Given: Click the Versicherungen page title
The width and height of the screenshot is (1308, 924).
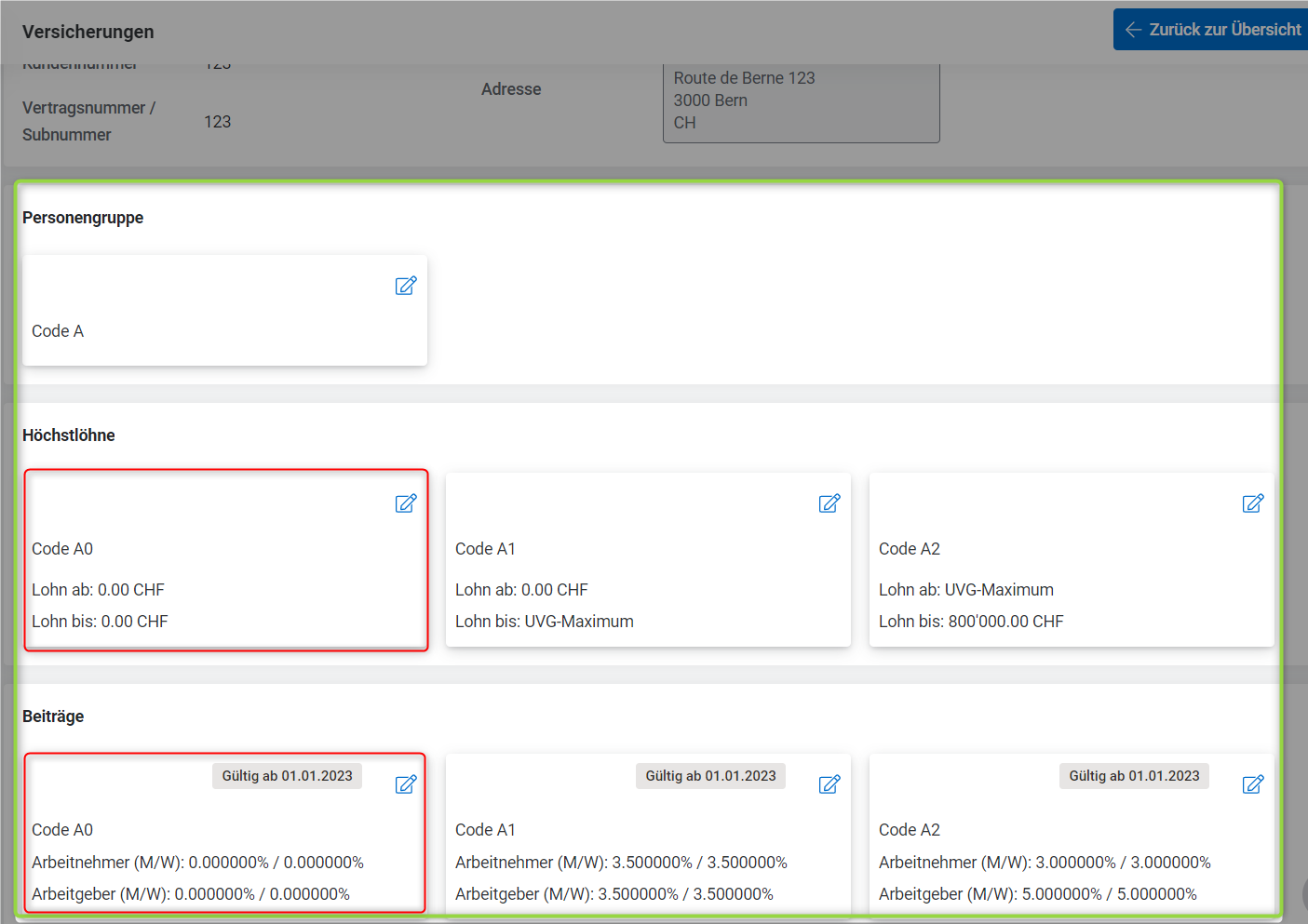Looking at the screenshot, I should [88, 32].
